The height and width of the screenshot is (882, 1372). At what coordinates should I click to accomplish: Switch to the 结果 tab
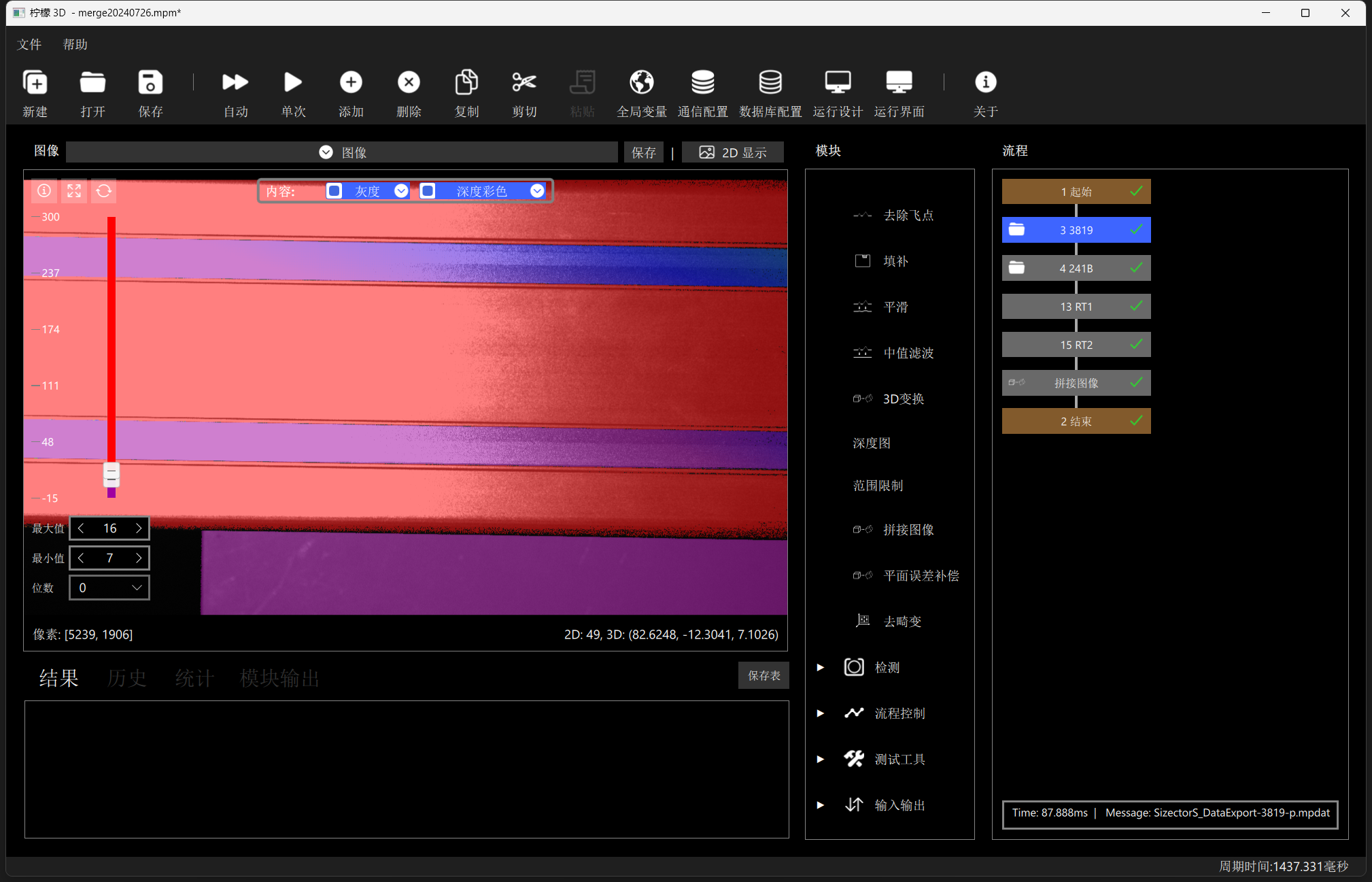click(58, 678)
